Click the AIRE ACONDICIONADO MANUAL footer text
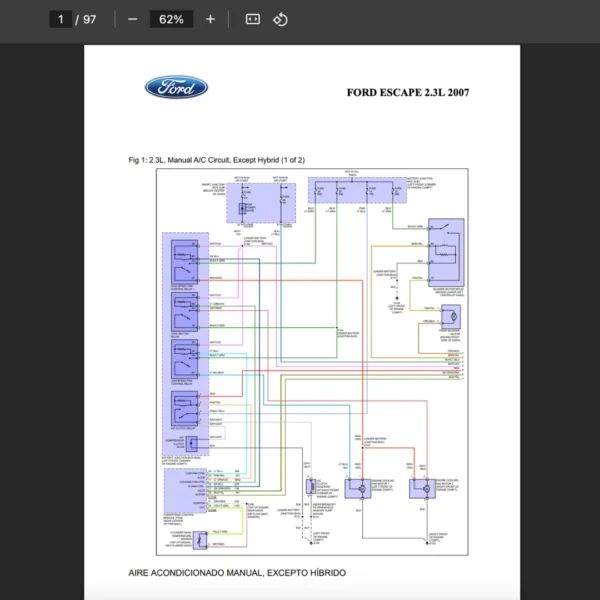 [237, 573]
